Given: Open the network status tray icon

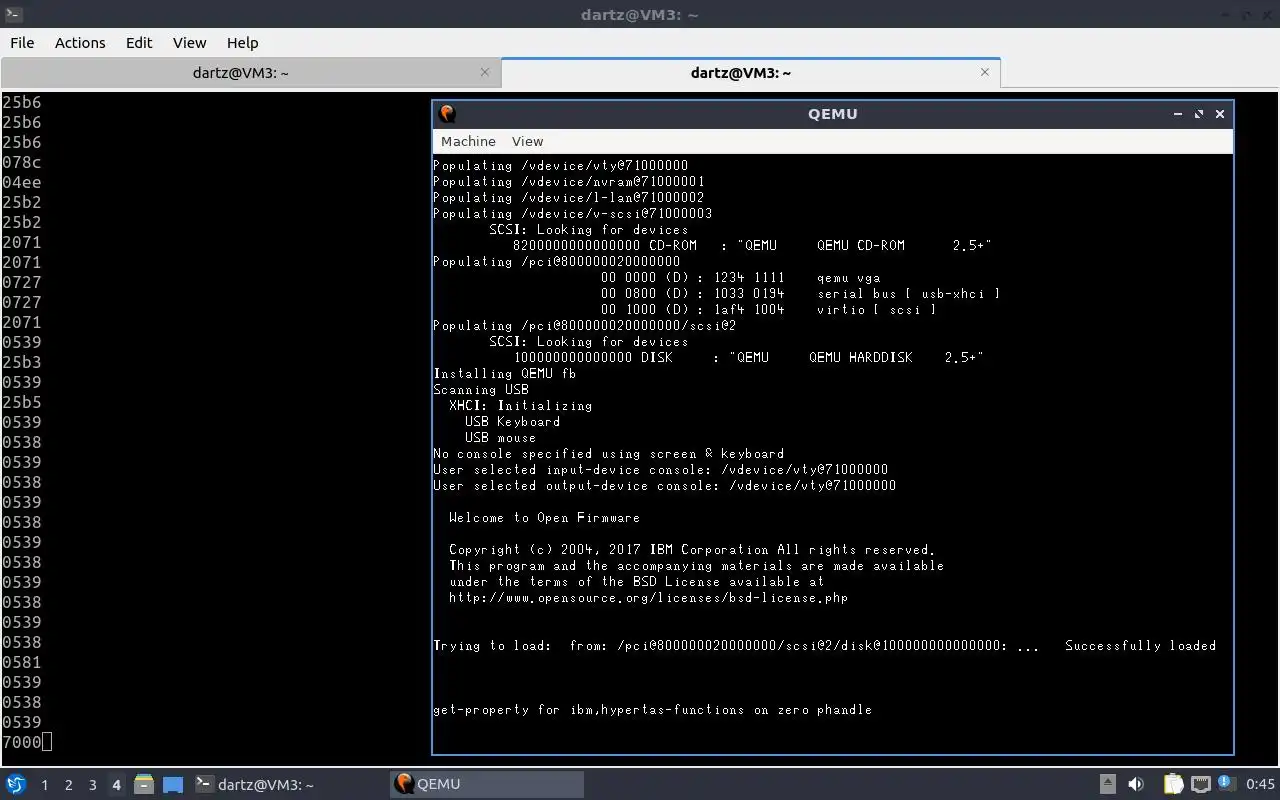Looking at the screenshot, I should coord(1201,784).
